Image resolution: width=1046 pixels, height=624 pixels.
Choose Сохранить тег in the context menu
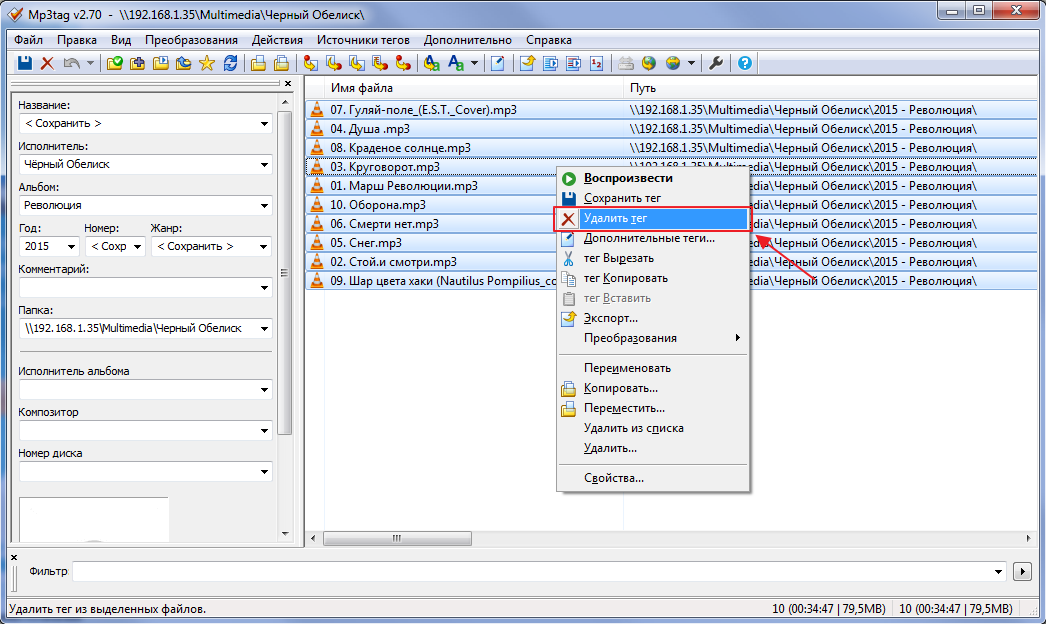tap(653, 198)
